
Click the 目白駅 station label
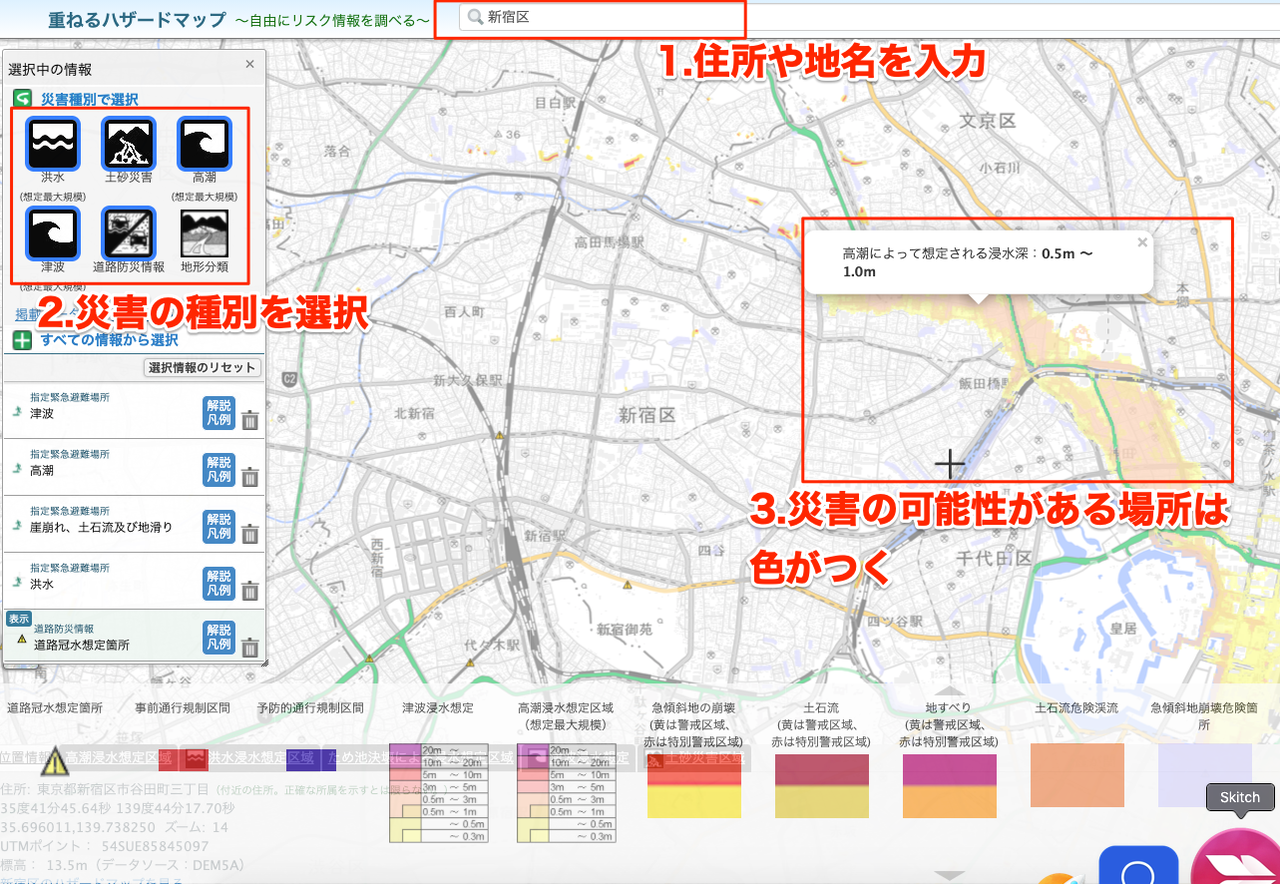(555, 102)
